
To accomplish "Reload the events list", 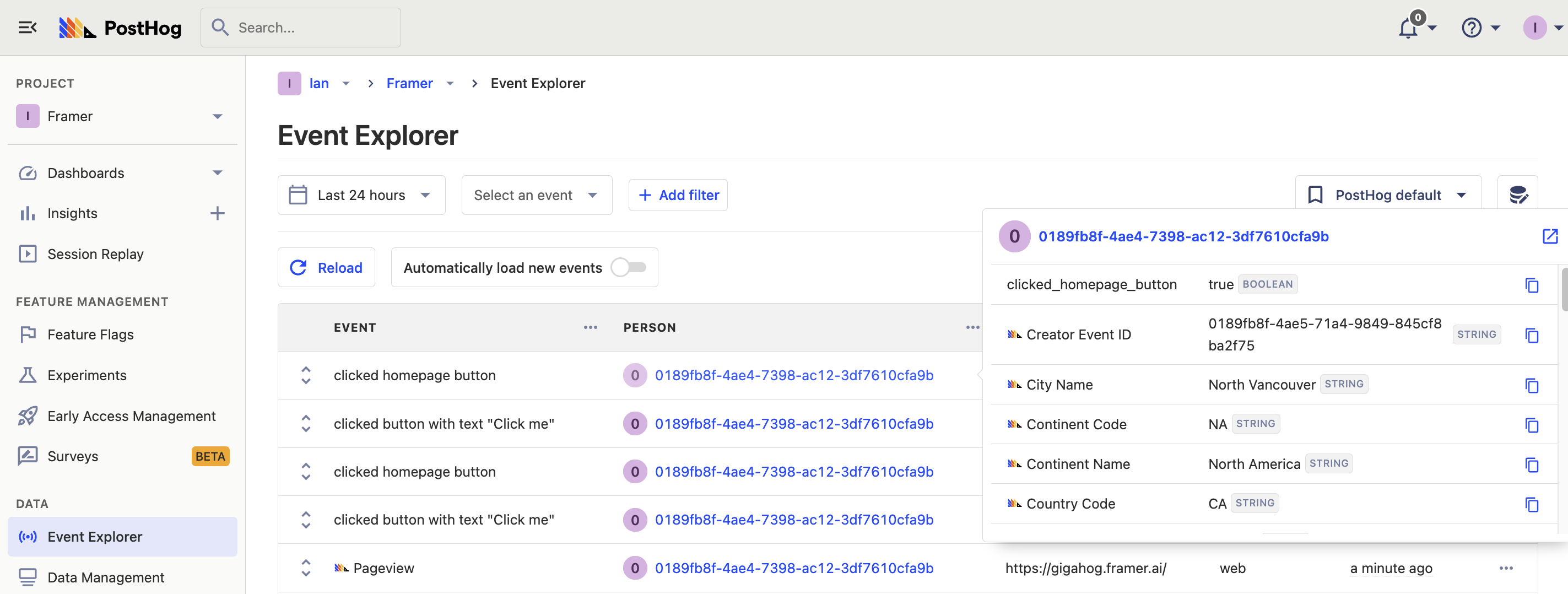I will (326, 267).
